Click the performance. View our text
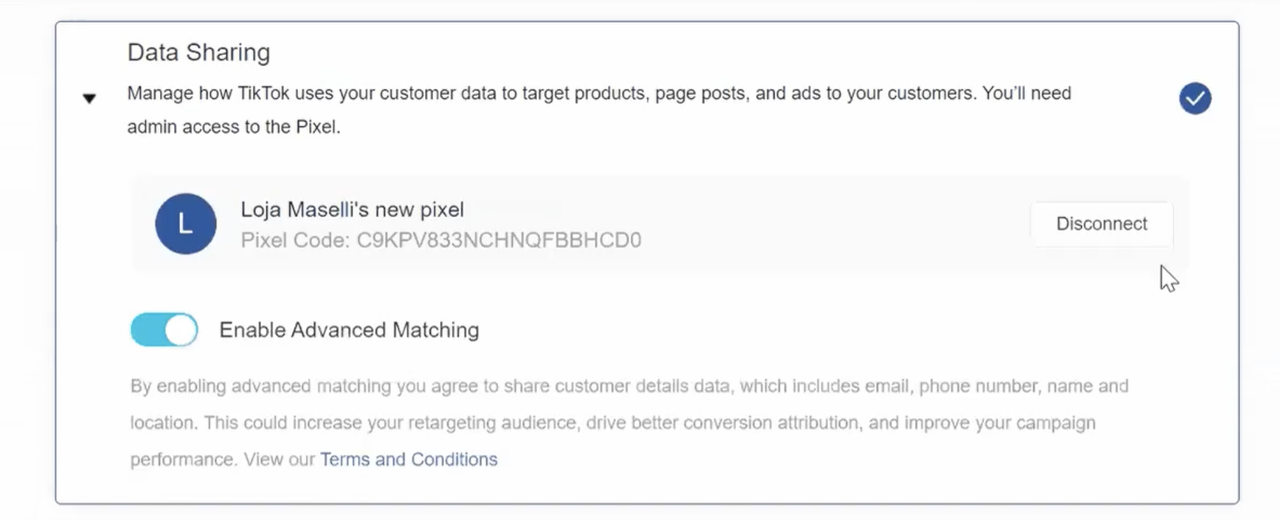Viewport: 1280px width, 520px height. (222, 459)
